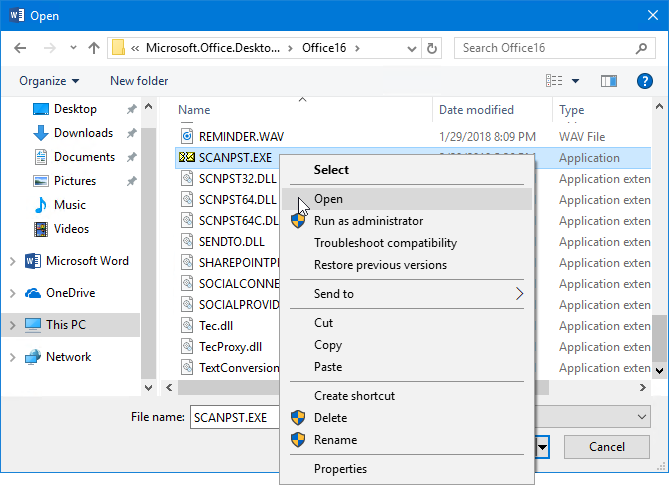Click the SCANPST.EXE file icon
The height and width of the screenshot is (485, 669).
point(187,157)
